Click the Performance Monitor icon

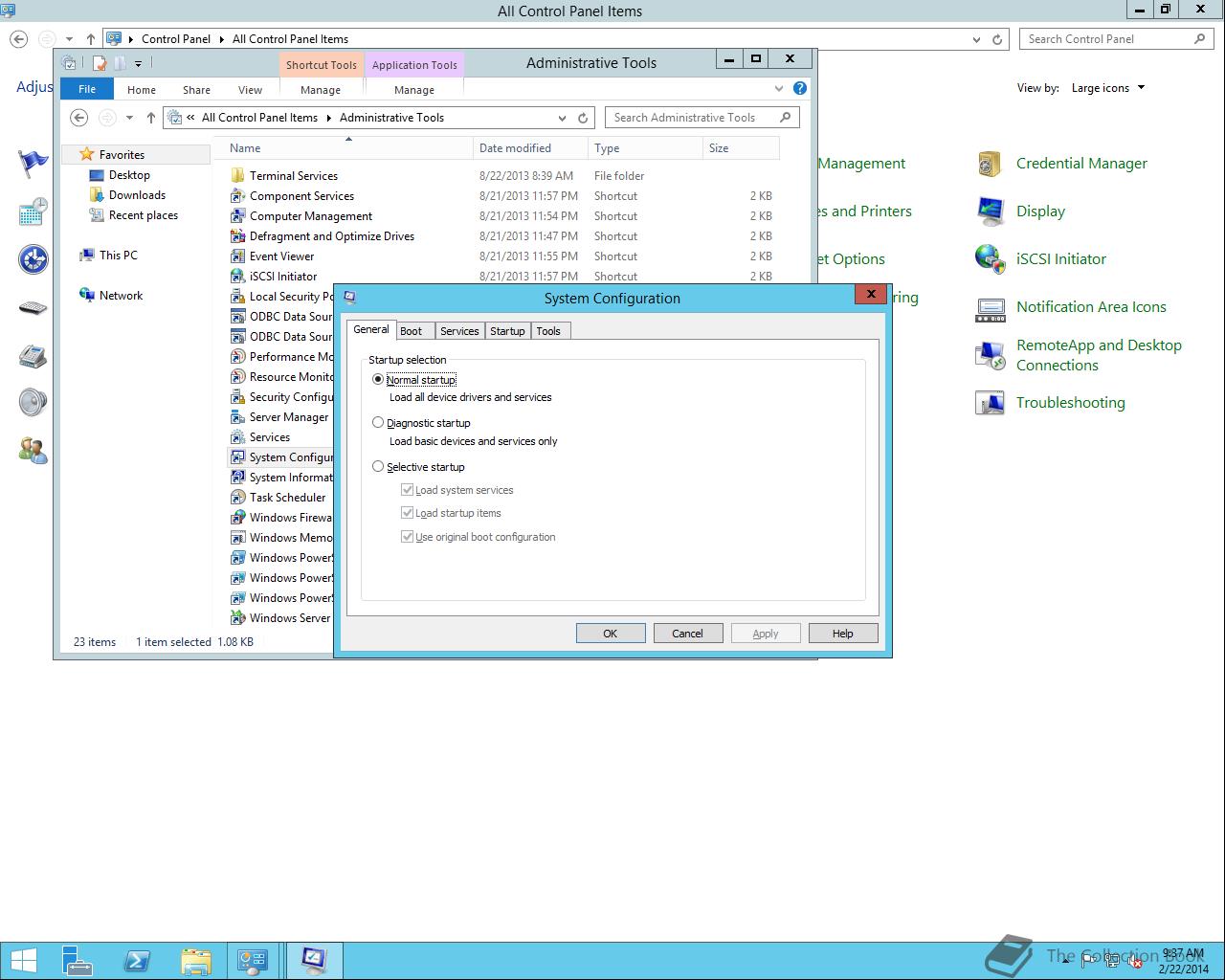coord(238,356)
